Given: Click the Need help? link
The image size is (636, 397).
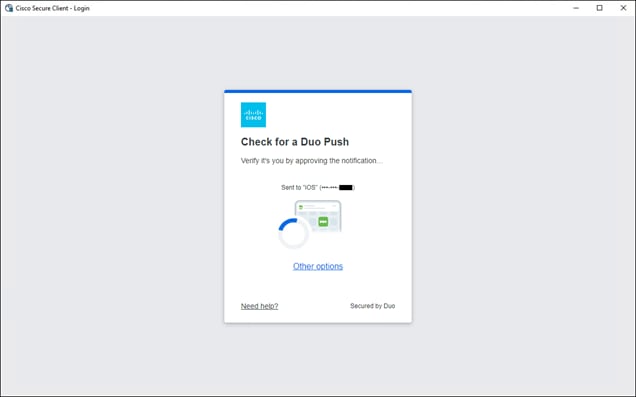Looking at the screenshot, I should [260, 306].
